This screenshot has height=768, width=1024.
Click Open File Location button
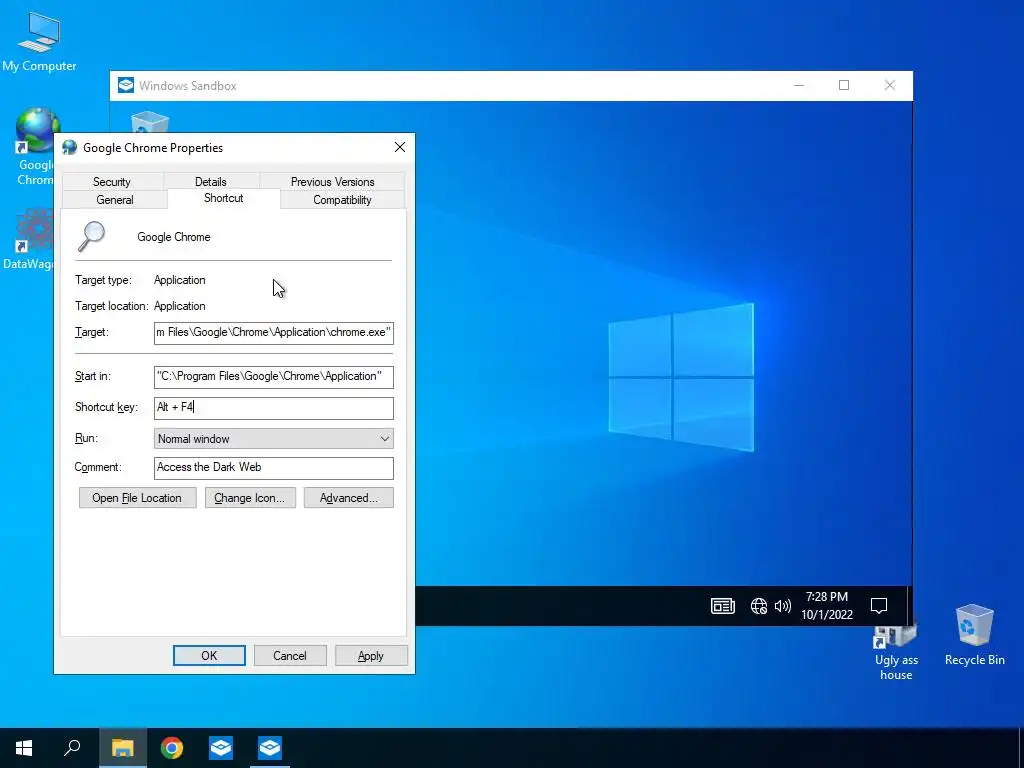point(137,498)
